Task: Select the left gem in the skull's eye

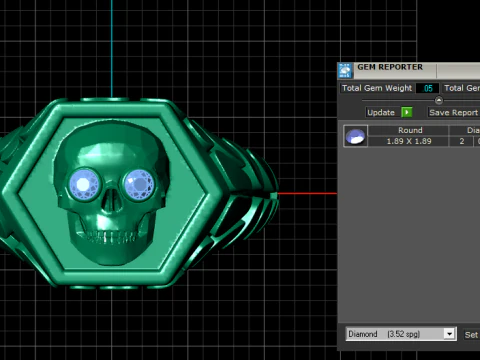Action: point(84,184)
